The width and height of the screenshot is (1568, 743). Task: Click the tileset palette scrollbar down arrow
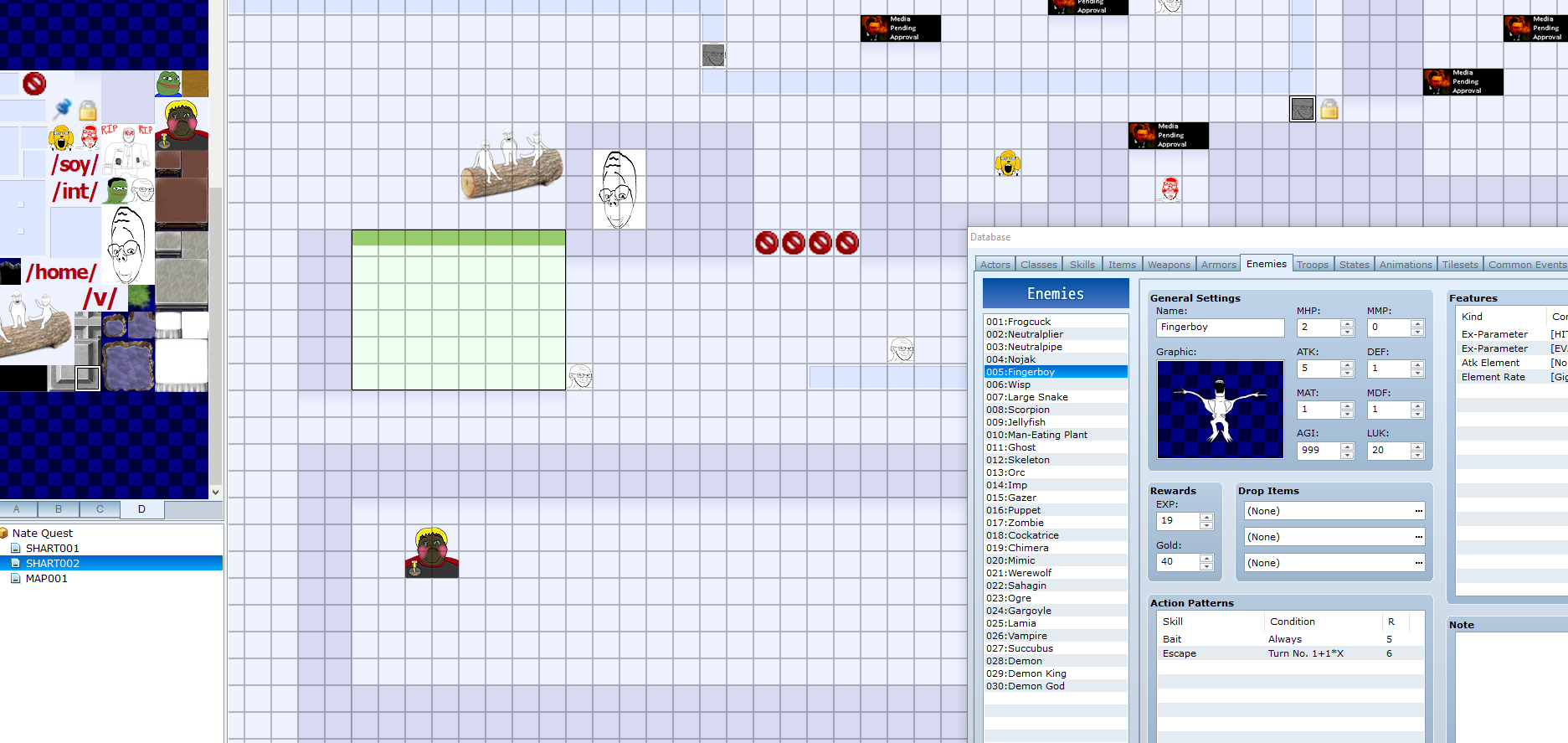[x=215, y=493]
